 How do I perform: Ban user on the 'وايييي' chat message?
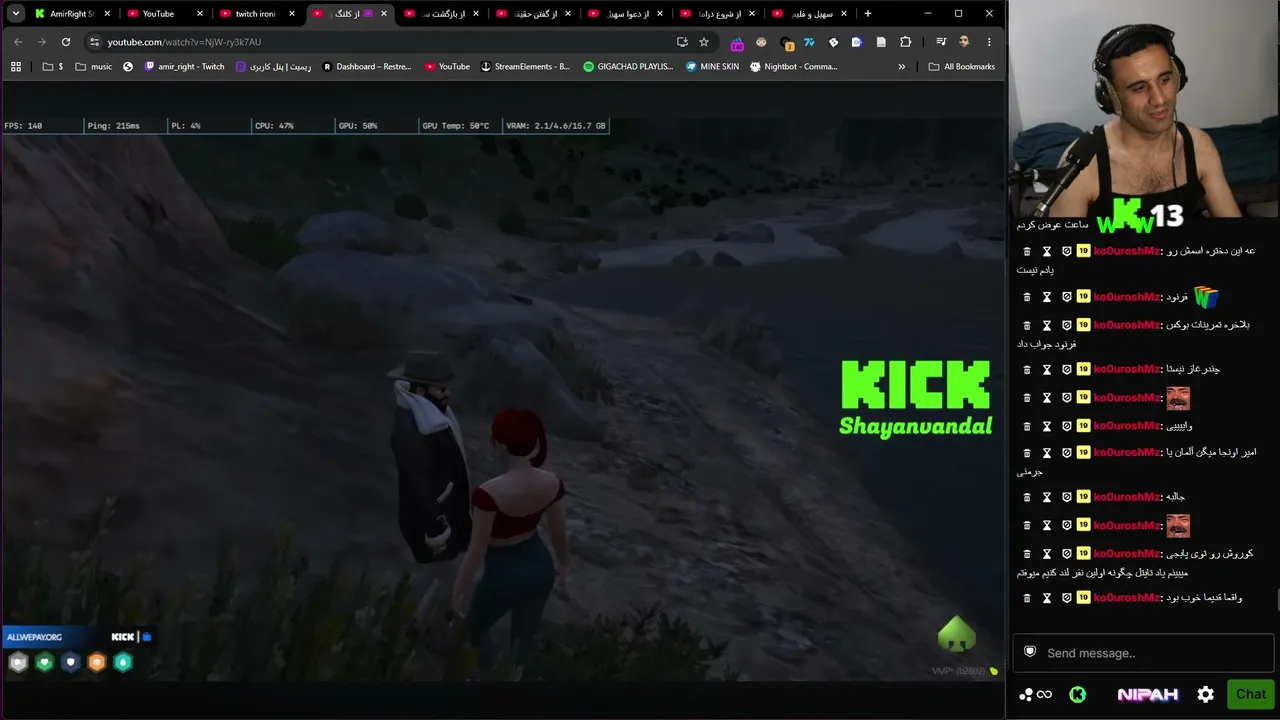coord(1067,426)
